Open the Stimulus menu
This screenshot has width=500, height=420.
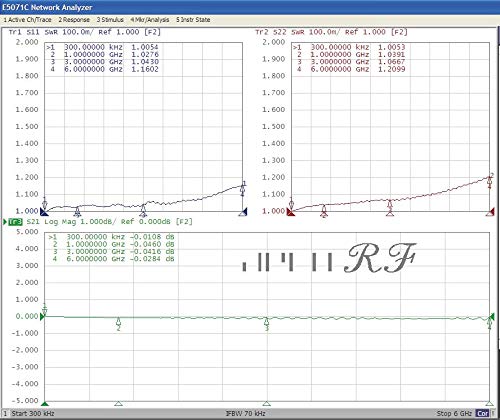pos(110,20)
